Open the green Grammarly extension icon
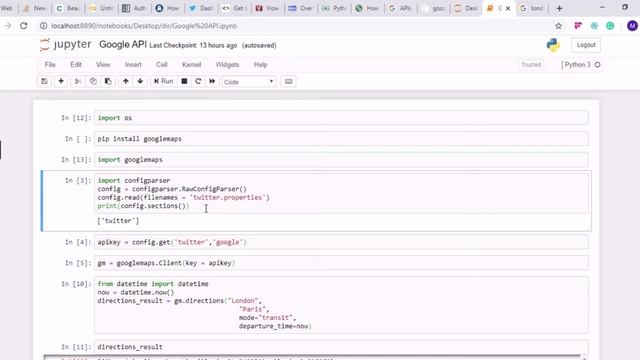The image size is (640, 360). point(610,26)
